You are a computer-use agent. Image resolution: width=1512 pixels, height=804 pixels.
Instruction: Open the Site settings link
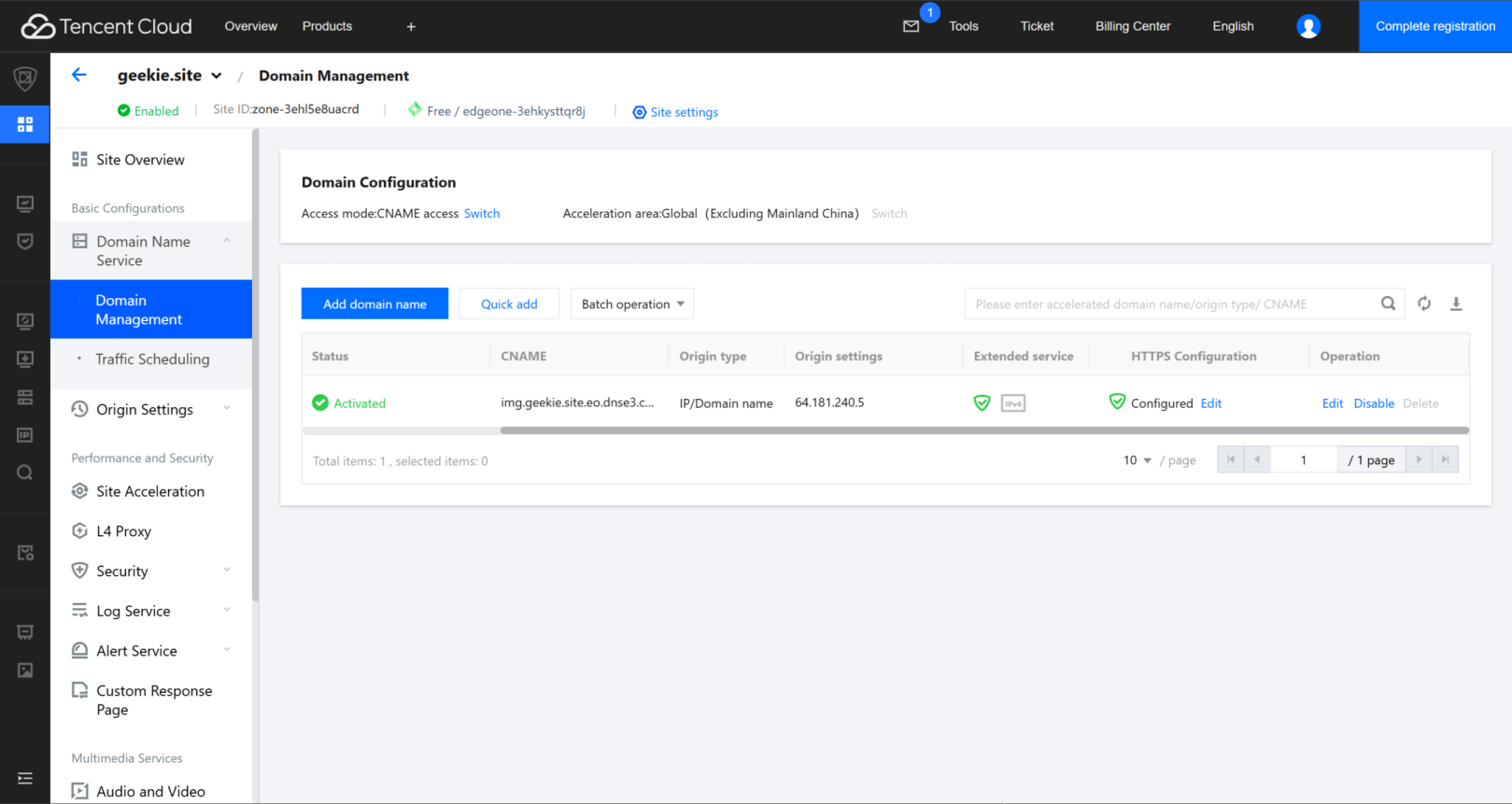coord(684,112)
